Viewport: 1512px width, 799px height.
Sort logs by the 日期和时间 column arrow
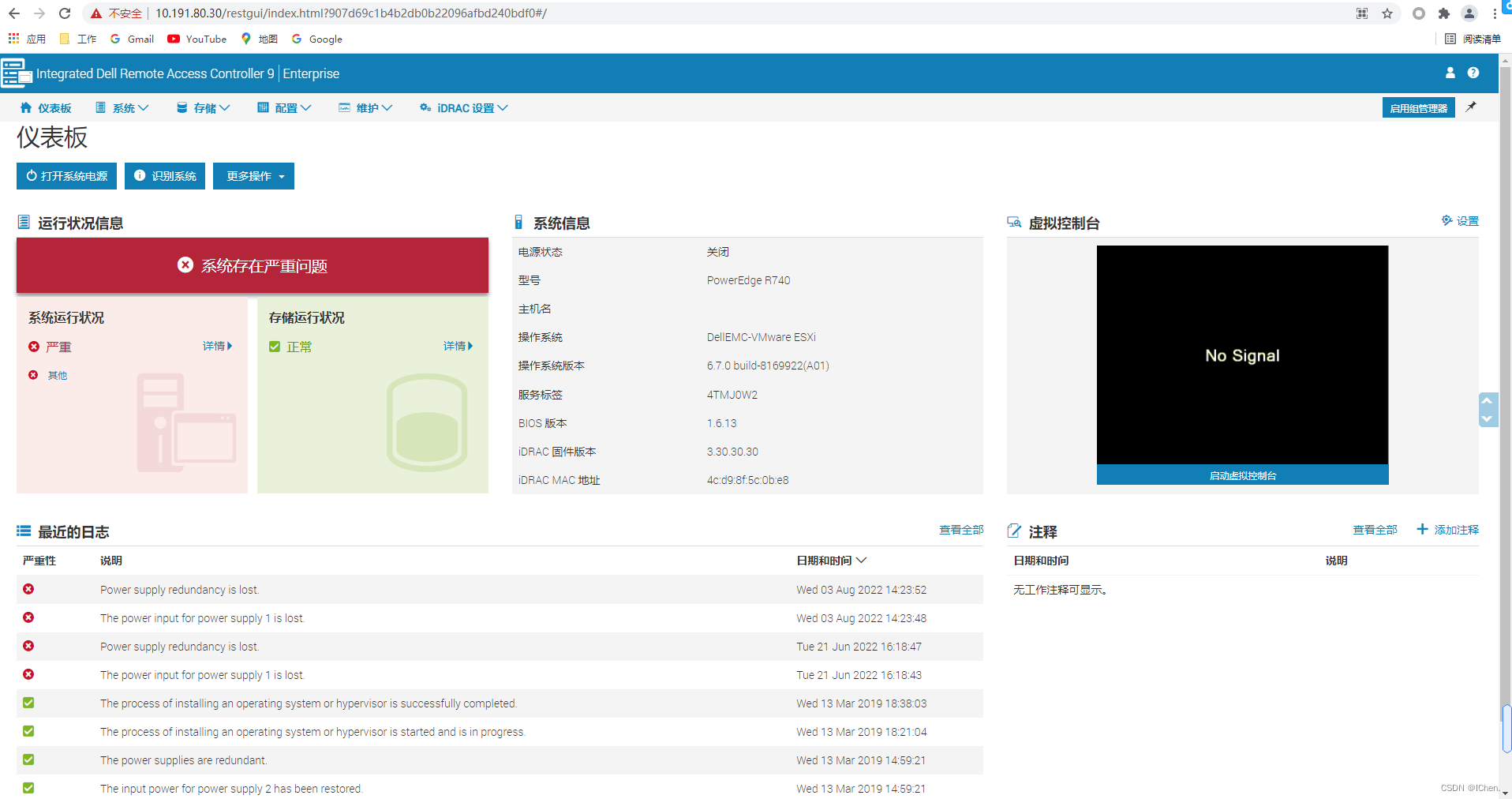[x=862, y=560]
